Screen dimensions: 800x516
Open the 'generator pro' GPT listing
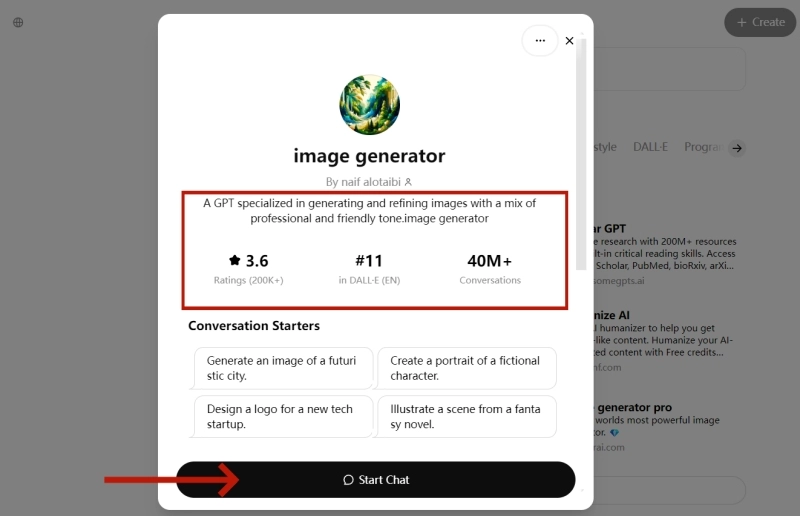[660, 422]
